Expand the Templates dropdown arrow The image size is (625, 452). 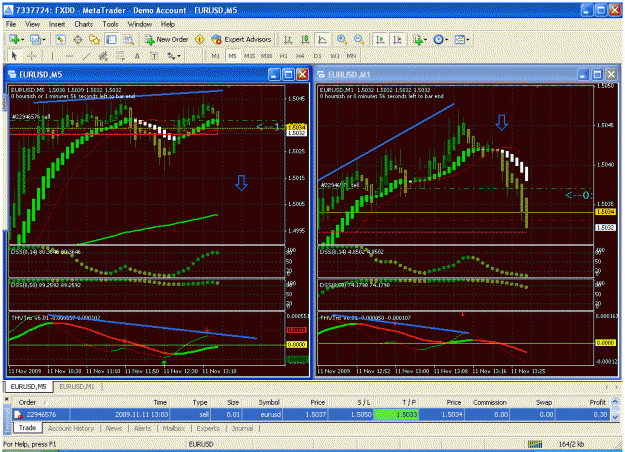coord(468,40)
